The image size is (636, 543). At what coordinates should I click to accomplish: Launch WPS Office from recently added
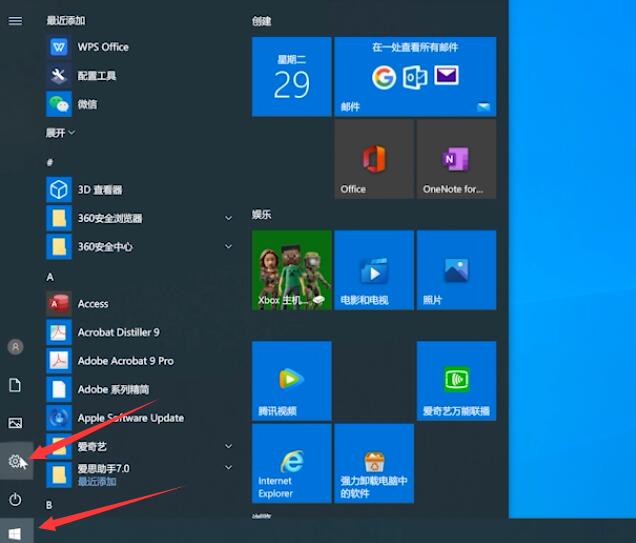[x=140, y=47]
